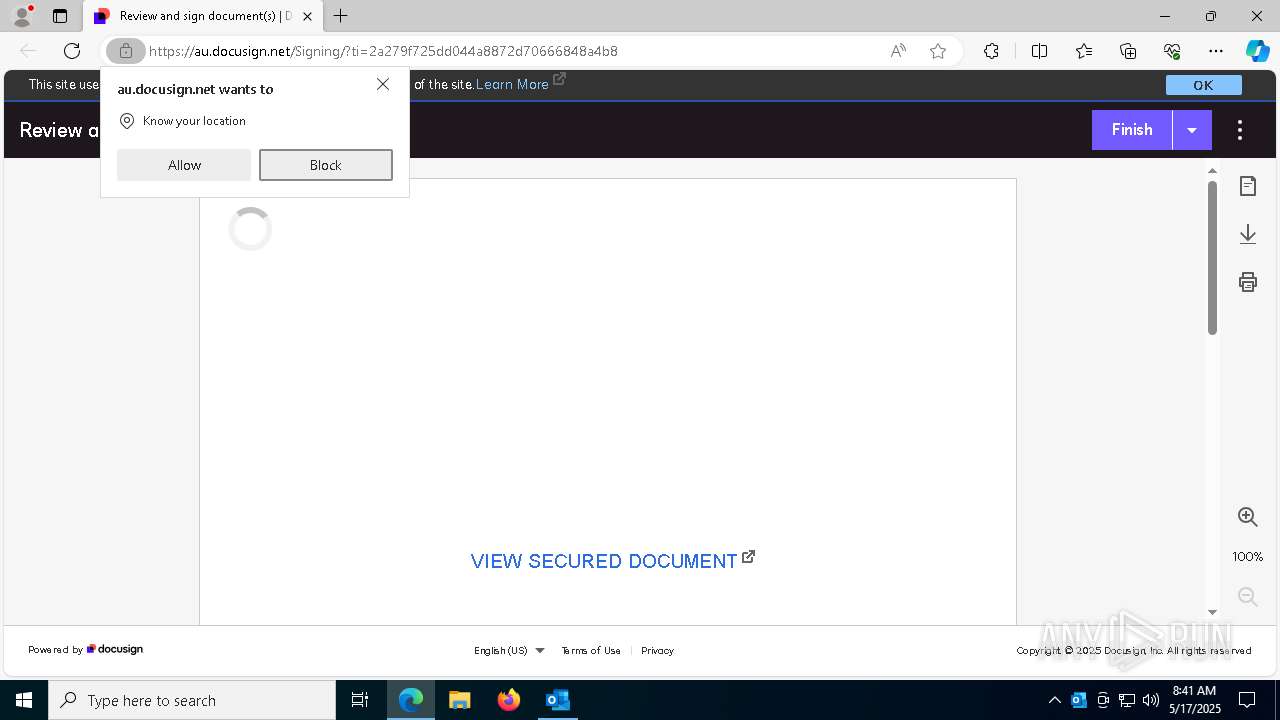The width and height of the screenshot is (1280, 720).
Task: Open Outlook from taskbar
Action: pyautogui.click(x=558, y=700)
